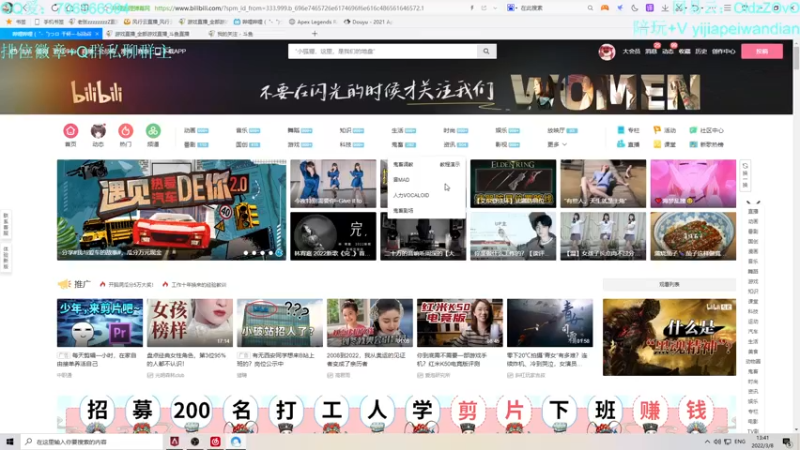Click the search magnifier button
This screenshot has height=450, width=800.
[486, 51]
